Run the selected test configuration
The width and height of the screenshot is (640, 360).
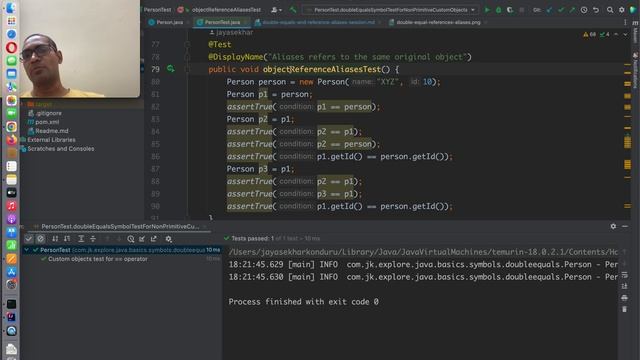[x=487, y=10]
